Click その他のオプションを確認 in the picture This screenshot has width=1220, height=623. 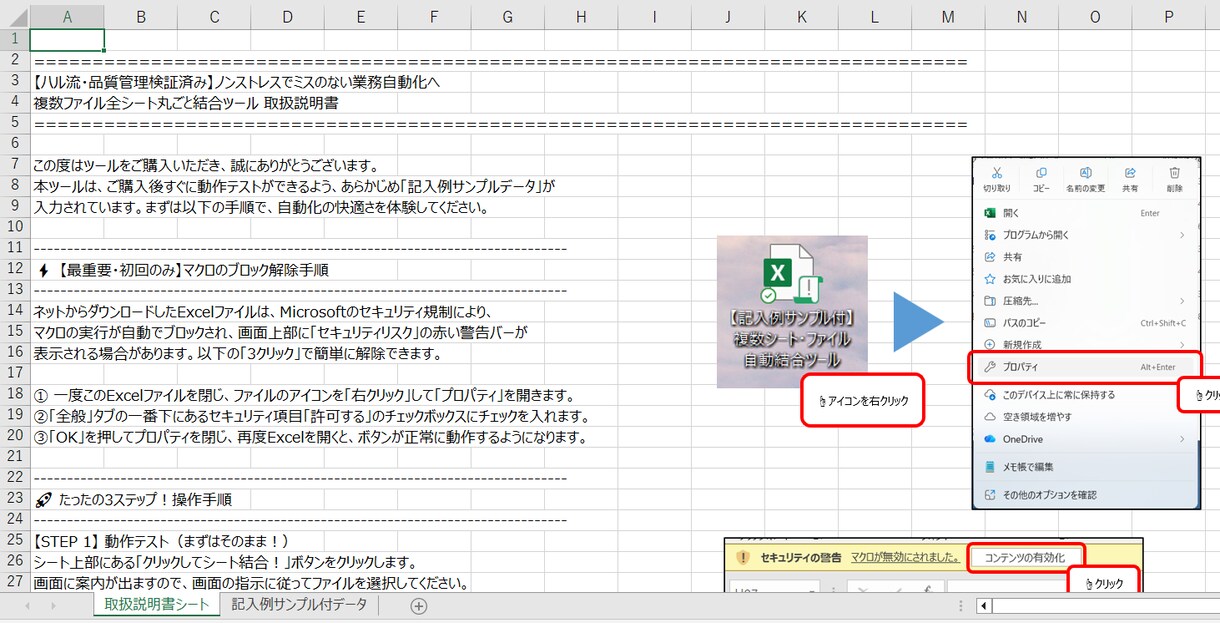pos(1086,495)
